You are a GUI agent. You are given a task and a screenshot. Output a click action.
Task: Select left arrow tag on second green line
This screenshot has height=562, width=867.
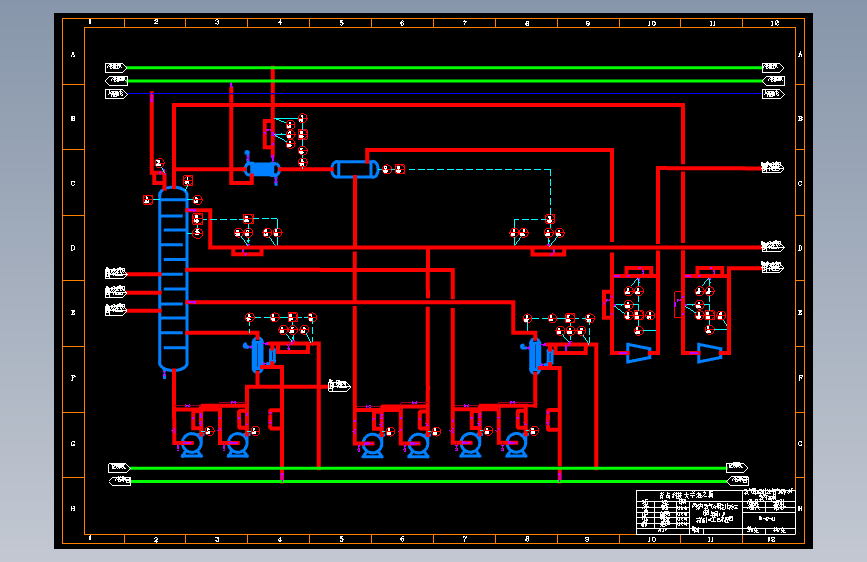pos(116,81)
